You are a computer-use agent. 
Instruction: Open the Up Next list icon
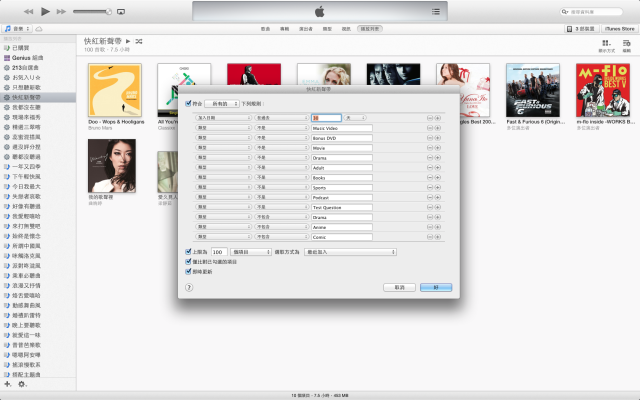point(436,11)
